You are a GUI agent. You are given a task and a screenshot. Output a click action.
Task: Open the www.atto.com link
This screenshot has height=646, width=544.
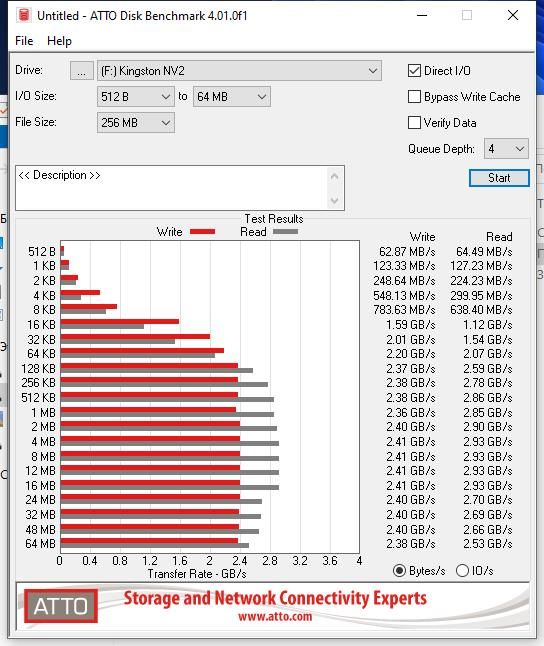coord(275,617)
